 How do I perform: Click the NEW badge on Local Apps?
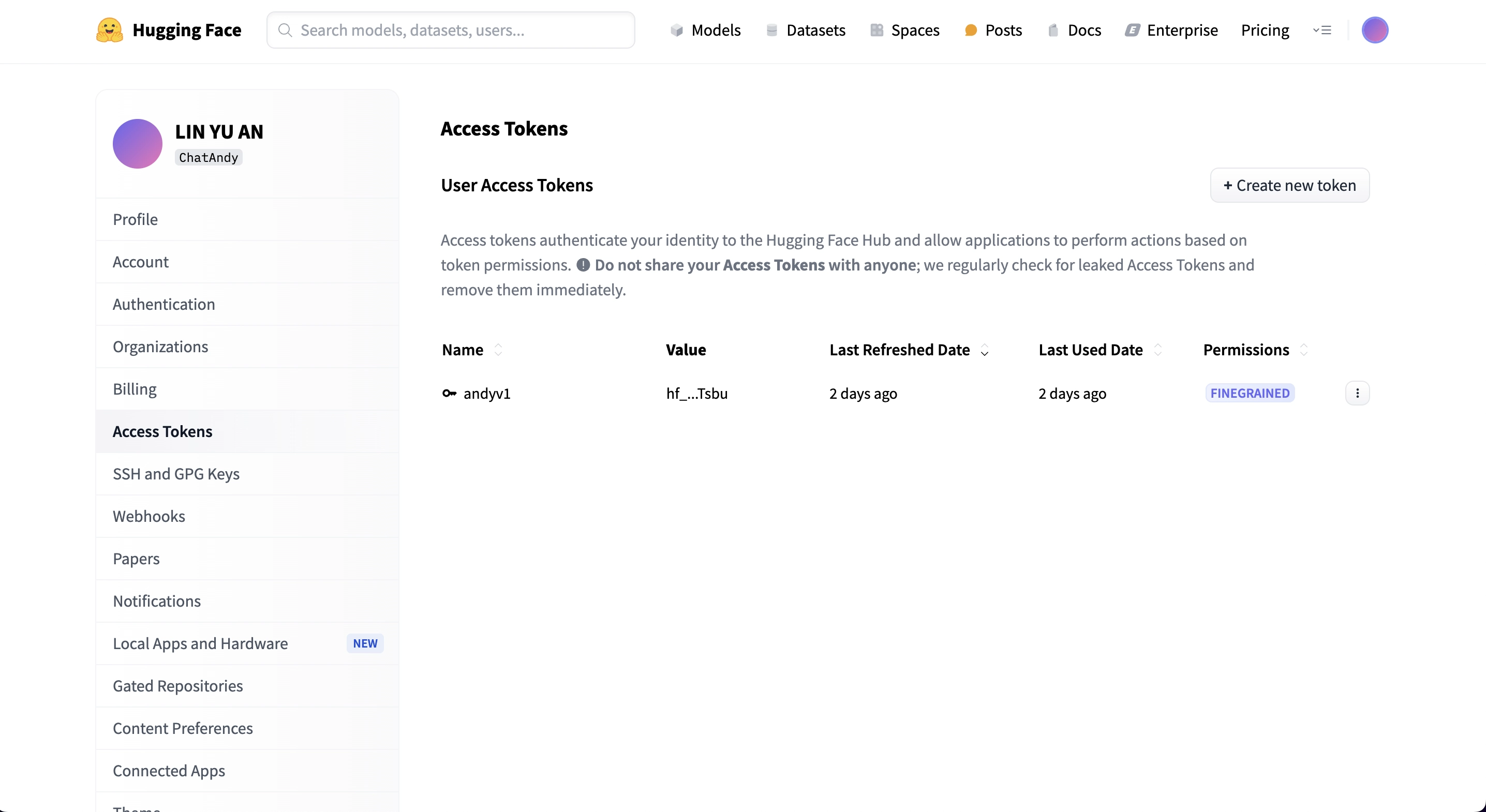(x=365, y=643)
